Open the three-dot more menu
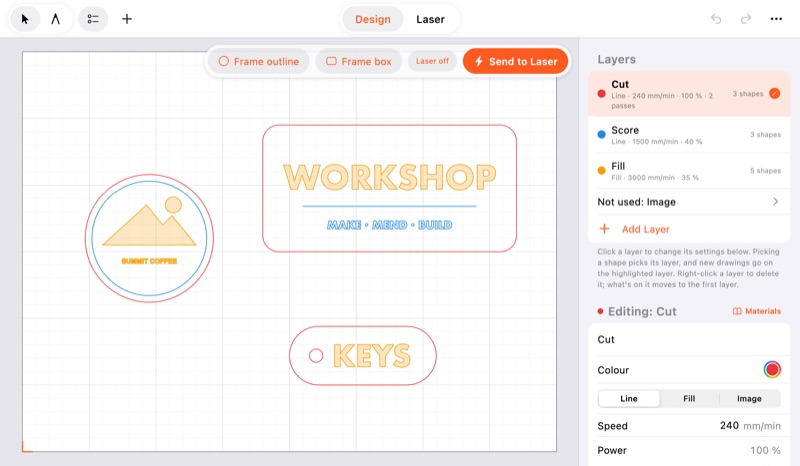Image resolution: width=800 pixels, height=466 pixels. (776, 19)
